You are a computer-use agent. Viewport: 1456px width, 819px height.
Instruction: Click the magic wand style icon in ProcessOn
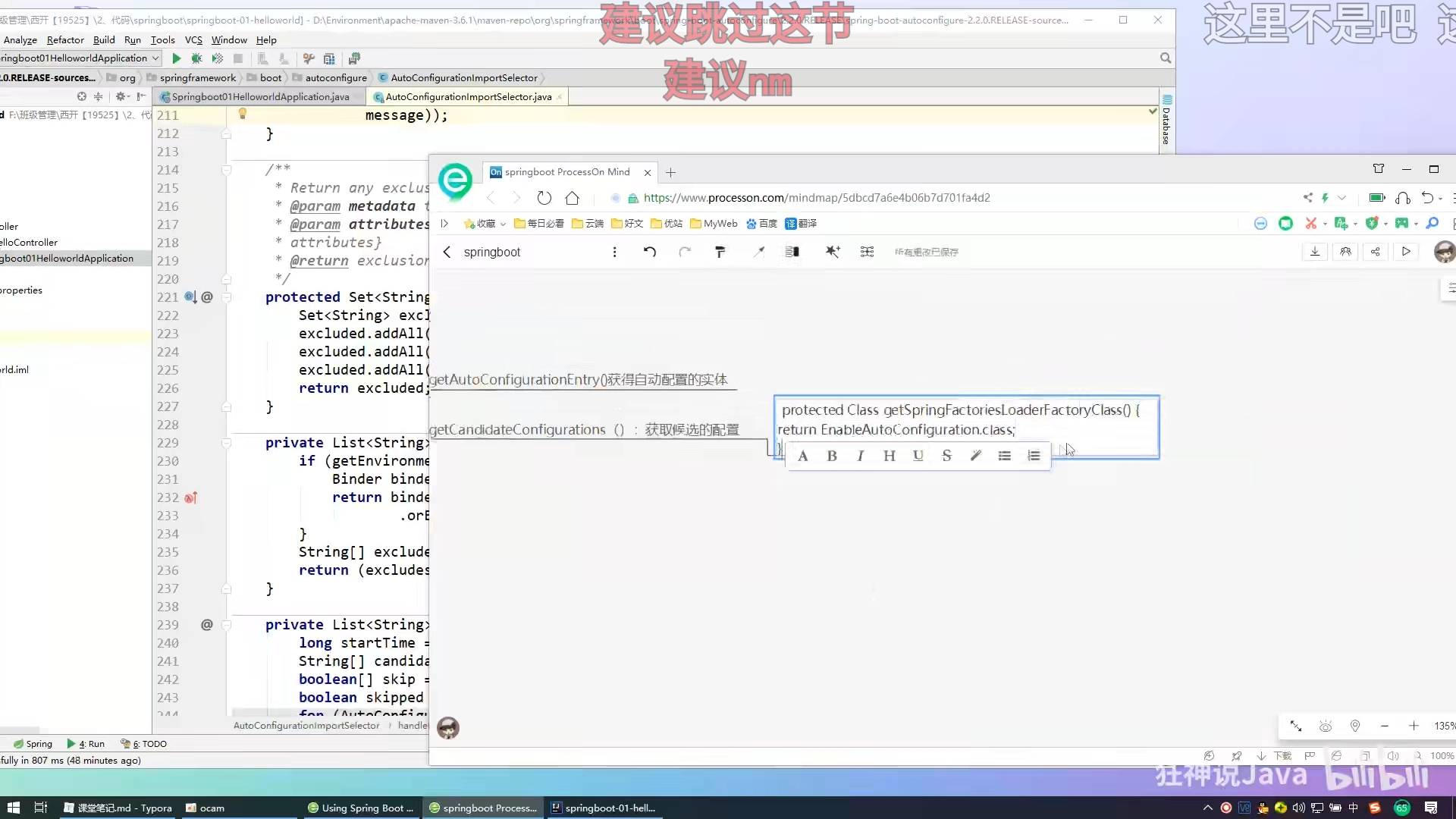(759, 252)
